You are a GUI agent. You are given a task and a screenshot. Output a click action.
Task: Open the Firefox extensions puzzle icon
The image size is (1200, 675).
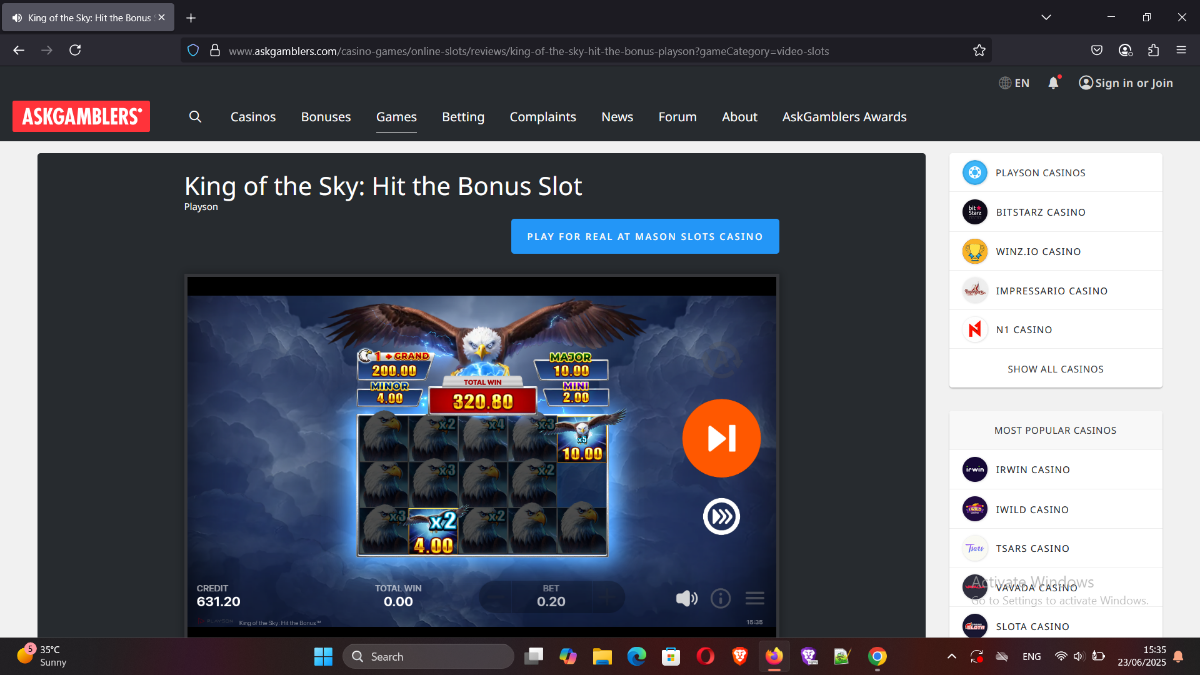pos(1153,50)
